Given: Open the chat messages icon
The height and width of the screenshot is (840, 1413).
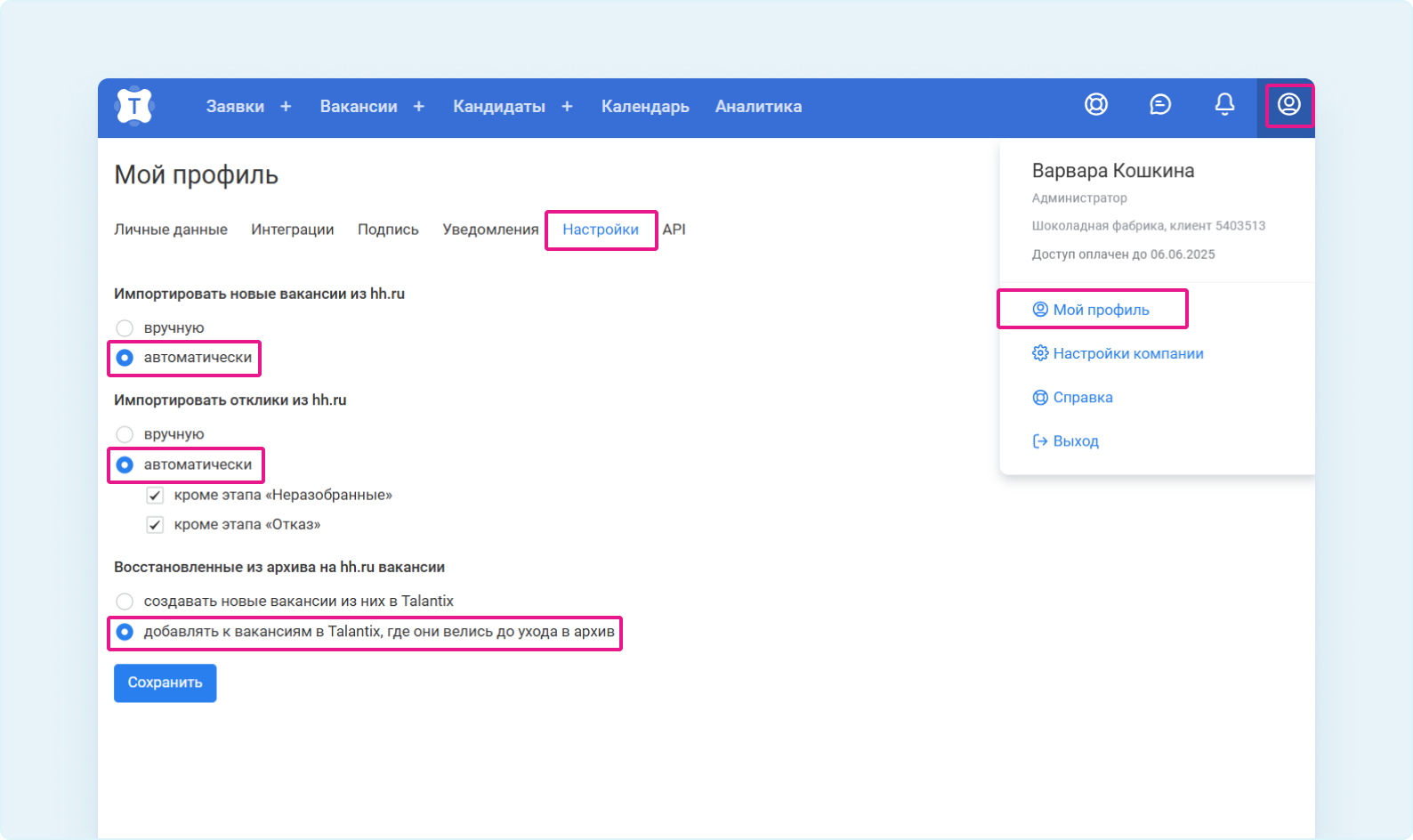Looking at the screenshot, I should click(x=1160, y=104).
